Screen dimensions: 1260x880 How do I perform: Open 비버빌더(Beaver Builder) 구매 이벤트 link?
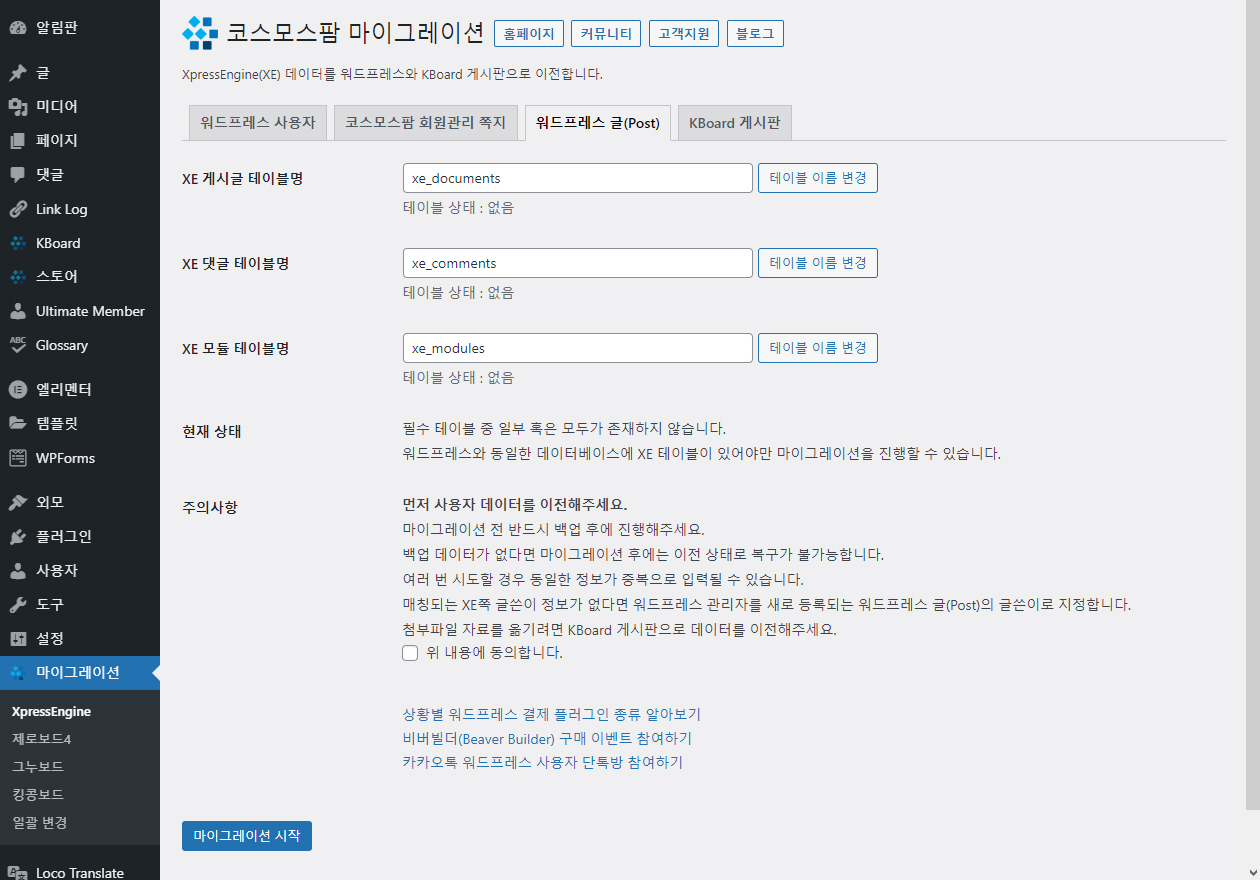547,738
